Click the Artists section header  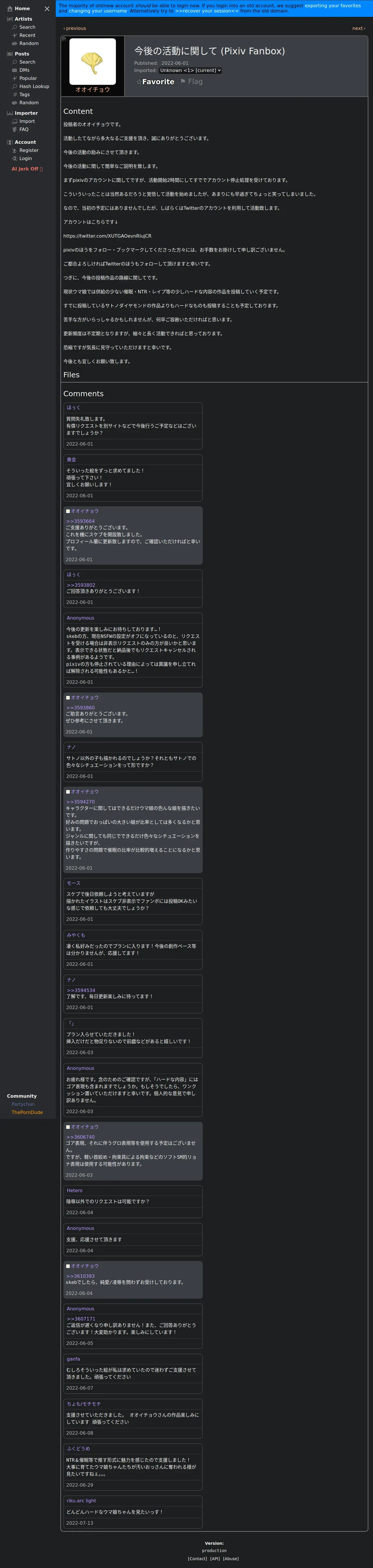point(23,19)
